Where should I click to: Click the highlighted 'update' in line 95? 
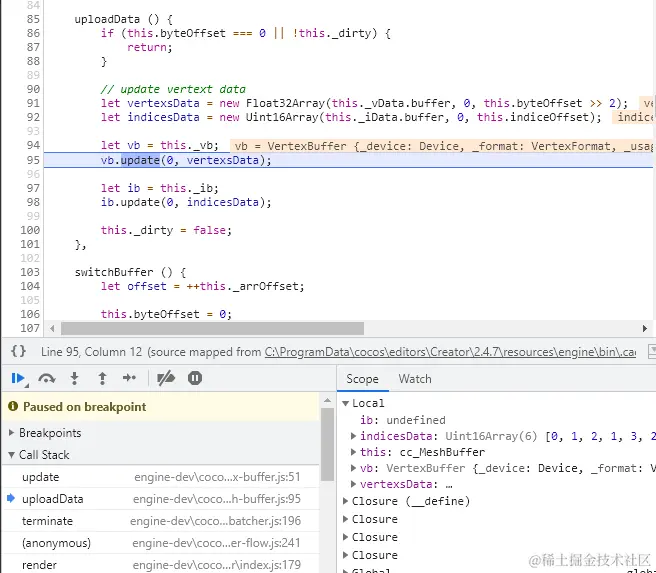140,160
